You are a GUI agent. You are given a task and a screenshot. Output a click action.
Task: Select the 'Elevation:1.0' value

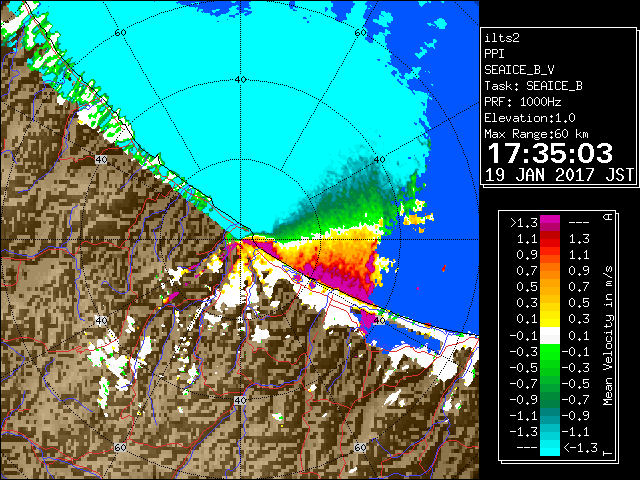530,118
